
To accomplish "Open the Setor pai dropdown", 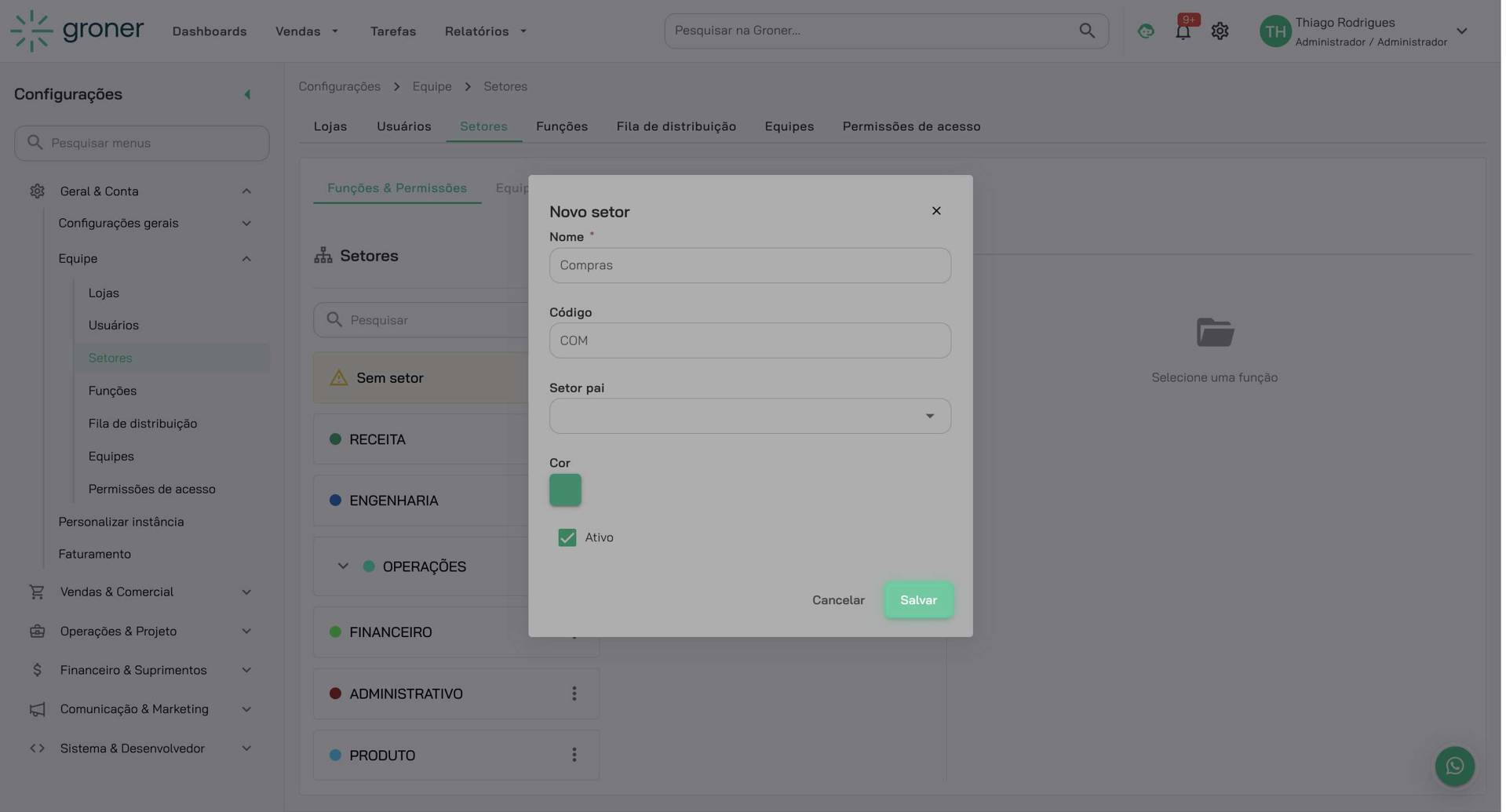I will [x=749, y=416].
